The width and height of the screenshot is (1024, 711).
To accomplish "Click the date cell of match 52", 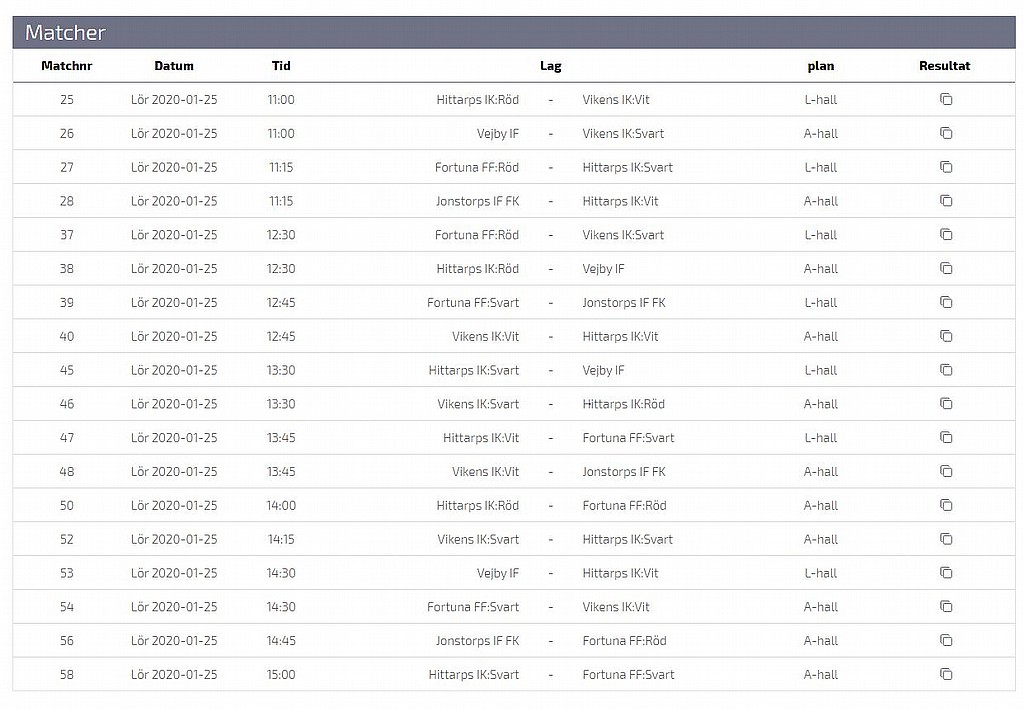I will coord(174,540).
